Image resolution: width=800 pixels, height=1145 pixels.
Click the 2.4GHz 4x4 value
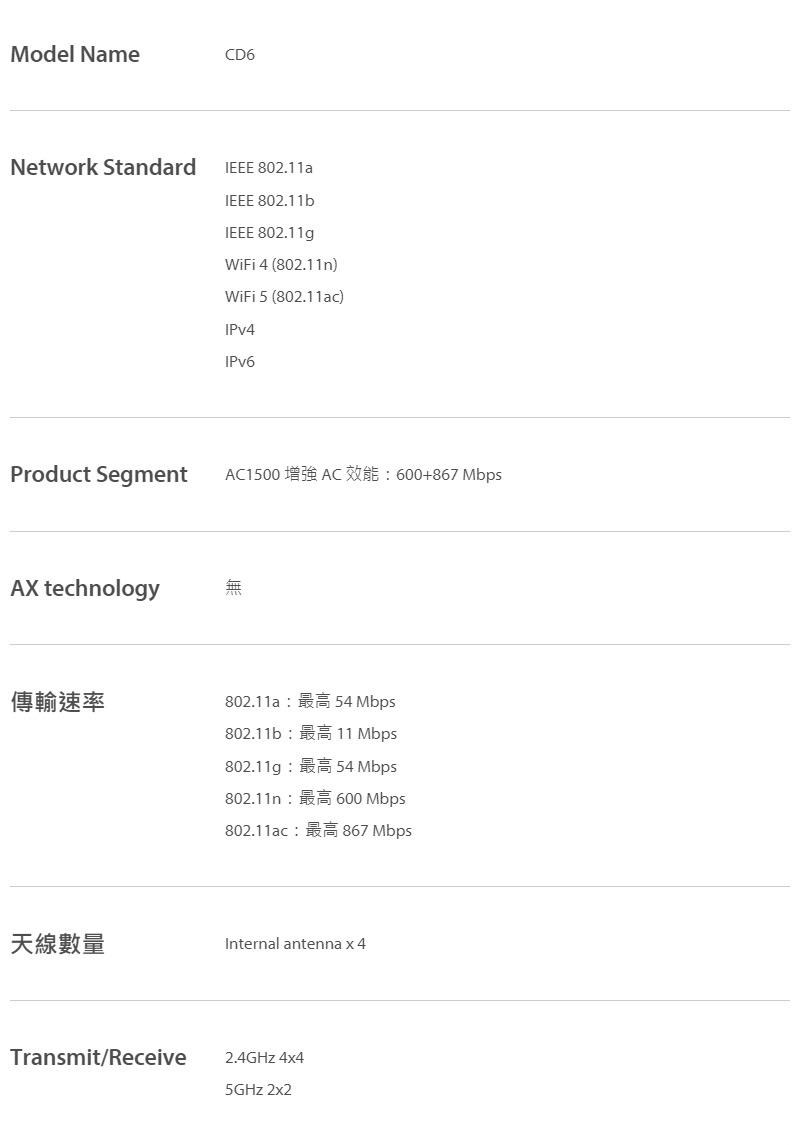point(264,1057)
